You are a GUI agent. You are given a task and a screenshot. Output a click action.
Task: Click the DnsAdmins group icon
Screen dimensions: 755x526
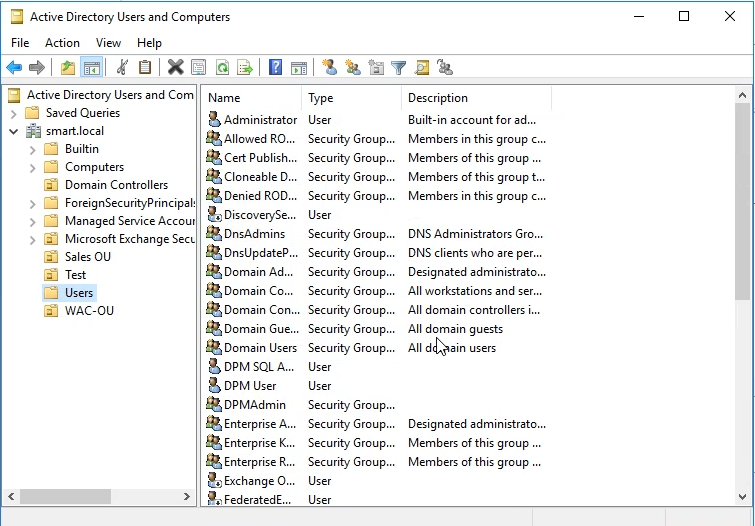(214, 234)
